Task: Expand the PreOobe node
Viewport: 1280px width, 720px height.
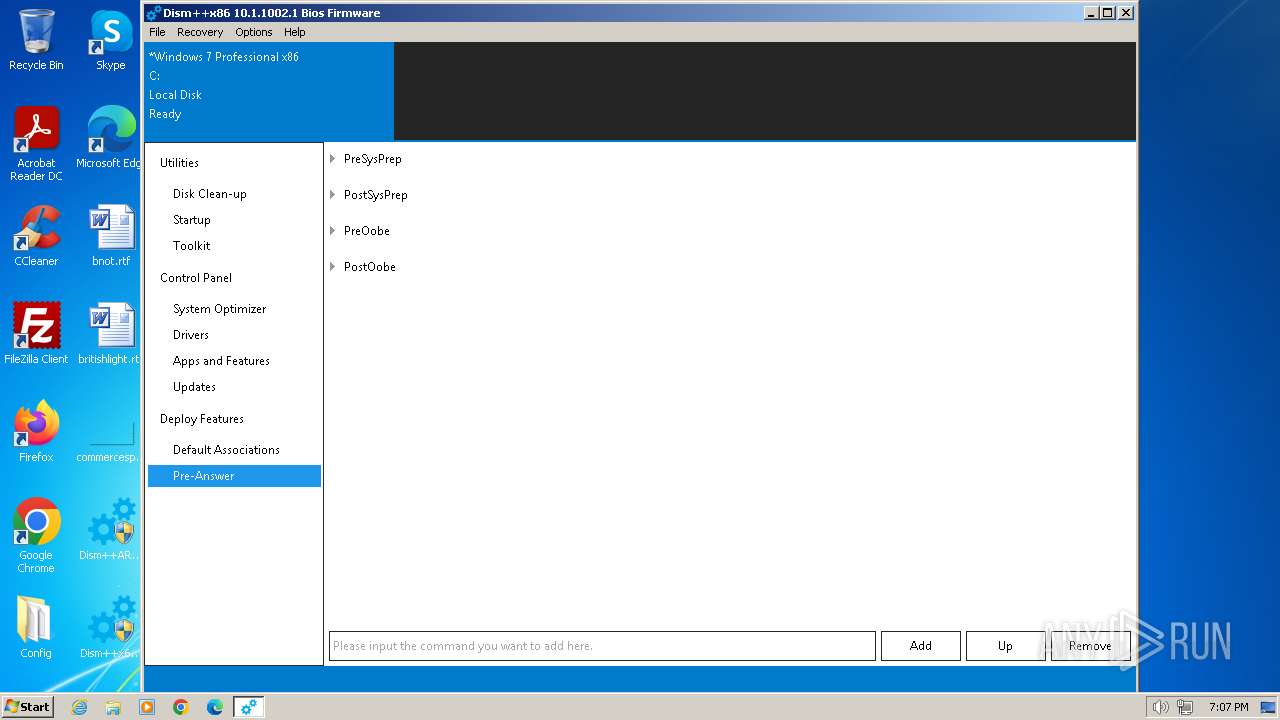Action: click(x=333, y=231)
